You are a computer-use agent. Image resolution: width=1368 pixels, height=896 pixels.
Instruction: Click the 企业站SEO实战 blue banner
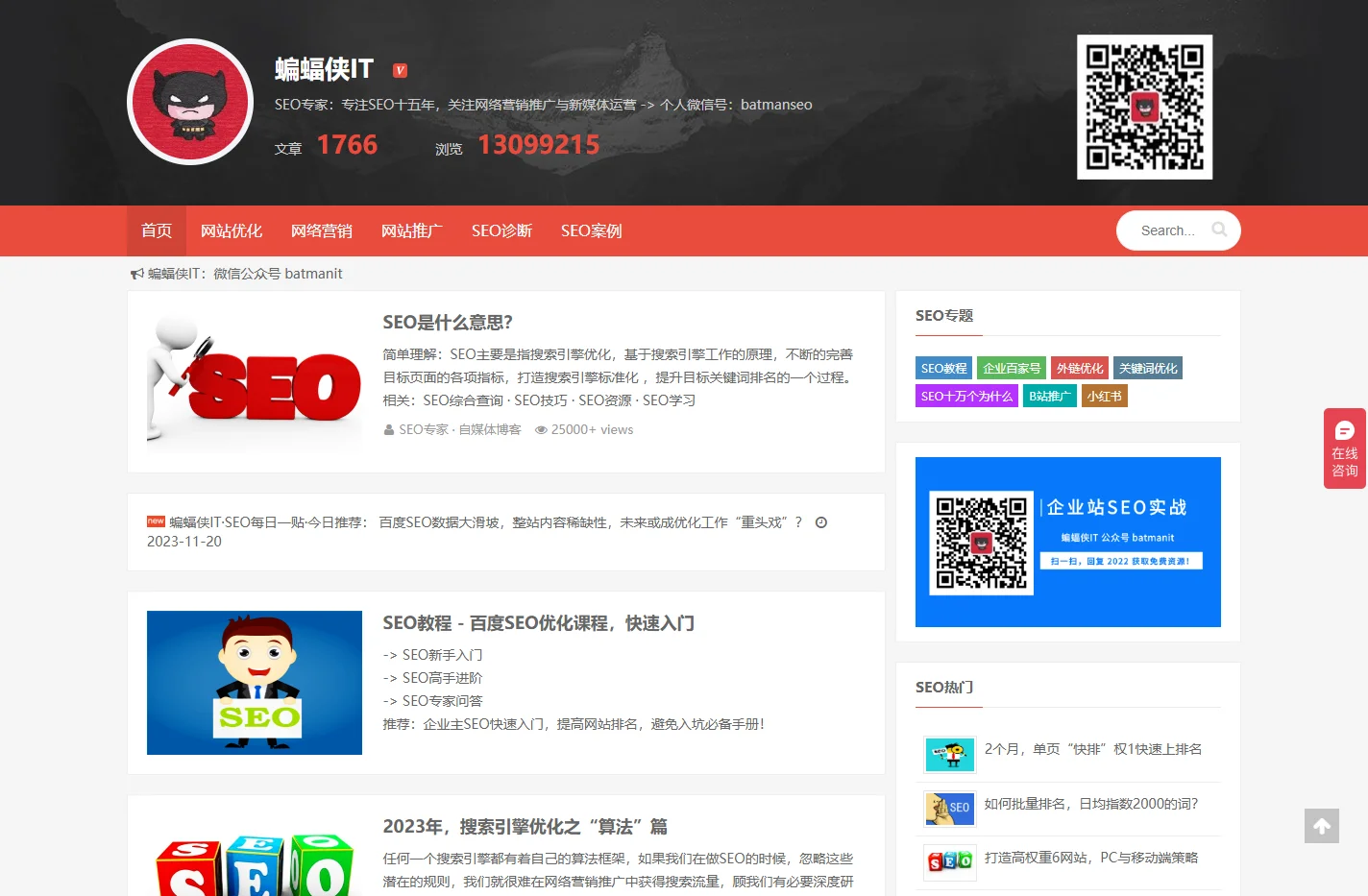tap(1068, 542)
